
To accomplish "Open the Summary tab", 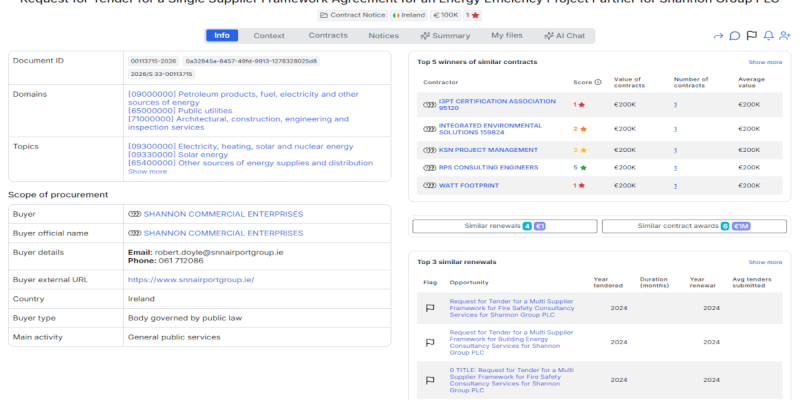I will pyautogui.click(x=445, y=36).
